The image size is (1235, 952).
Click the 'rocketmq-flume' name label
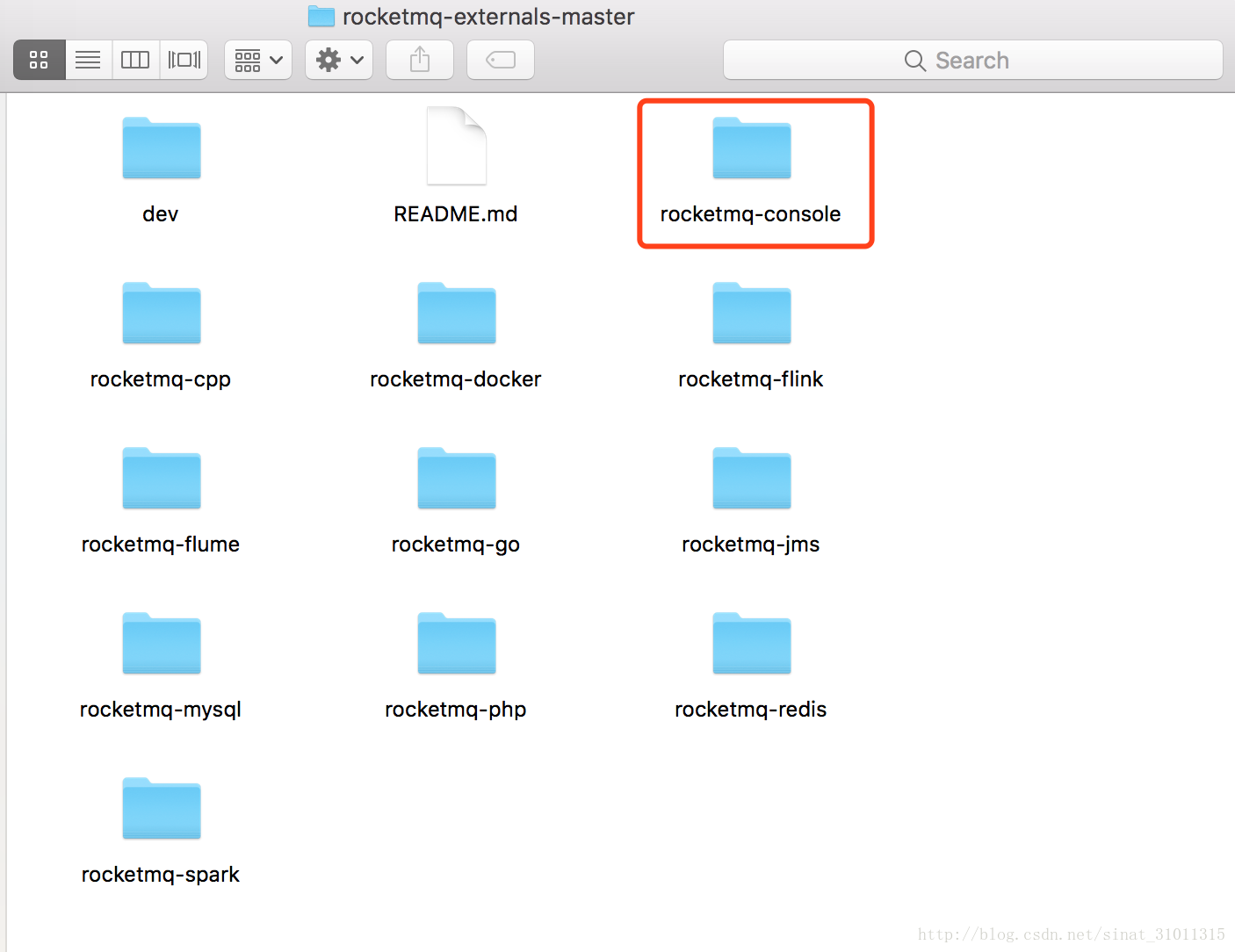coord(161,545)
